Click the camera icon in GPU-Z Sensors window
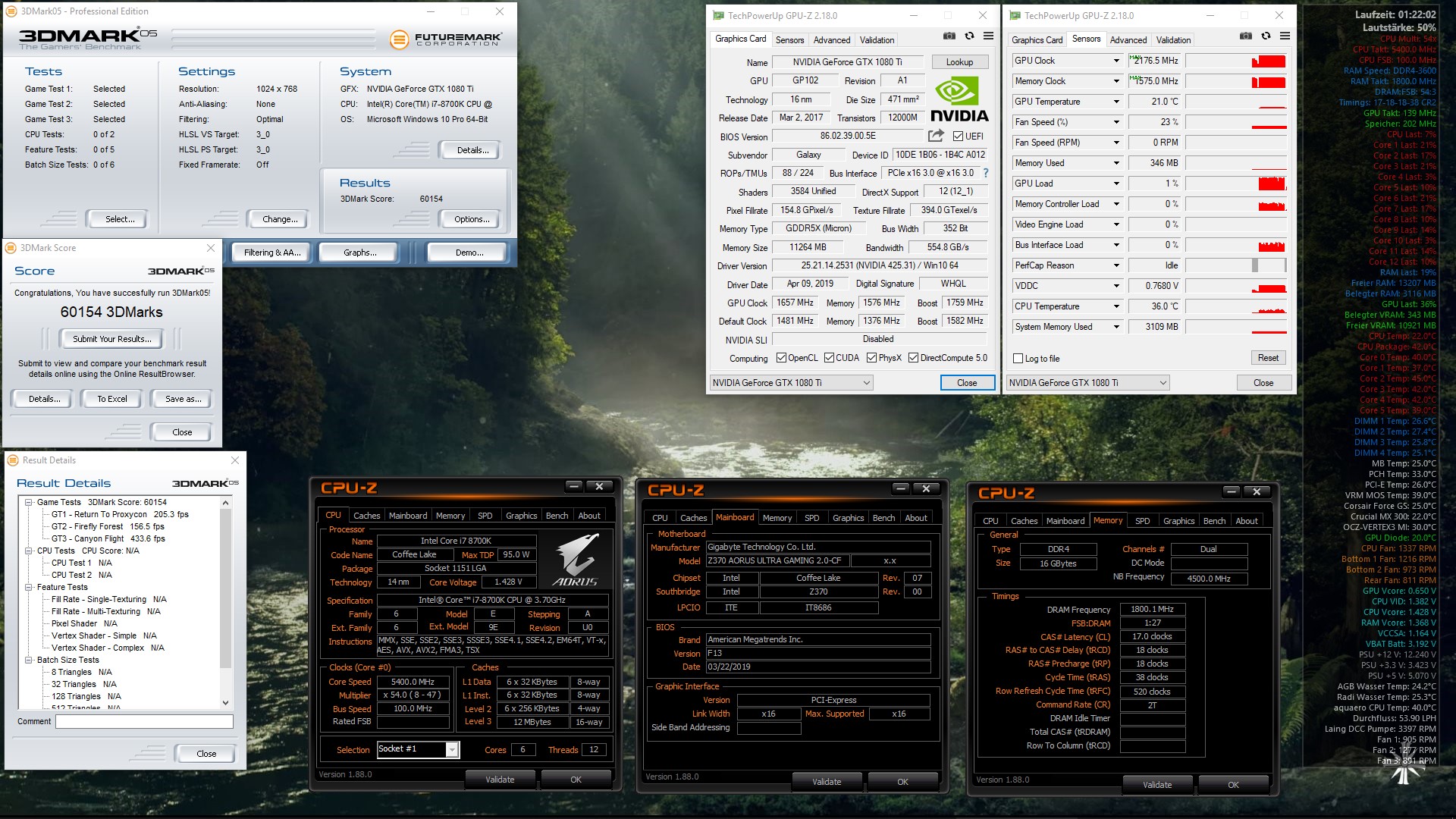This screenshot has height=819, width=1456. [1245, 36]
